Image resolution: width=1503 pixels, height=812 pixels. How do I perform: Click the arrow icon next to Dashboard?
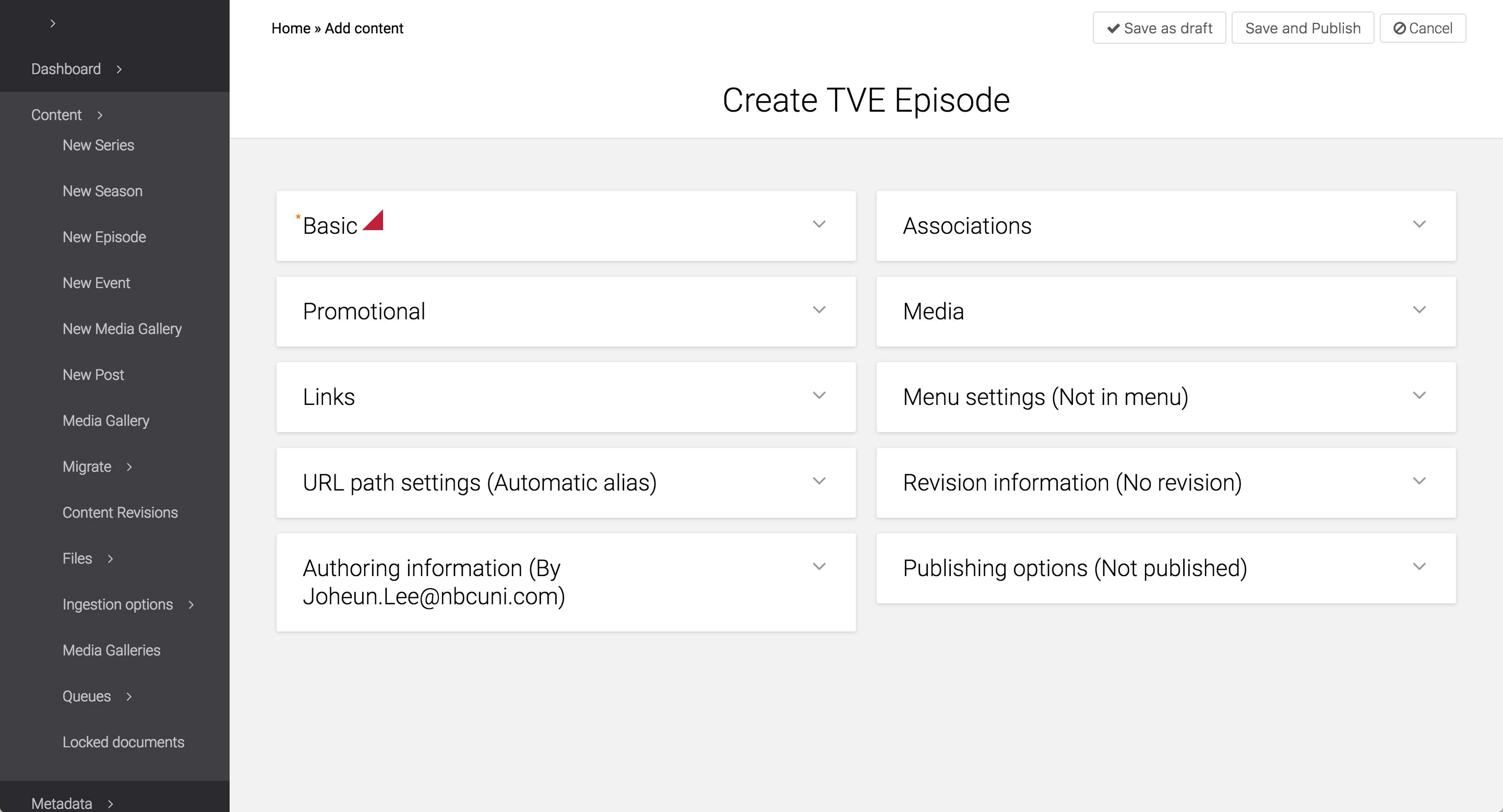pyautogui.click(x=119, y=69)
